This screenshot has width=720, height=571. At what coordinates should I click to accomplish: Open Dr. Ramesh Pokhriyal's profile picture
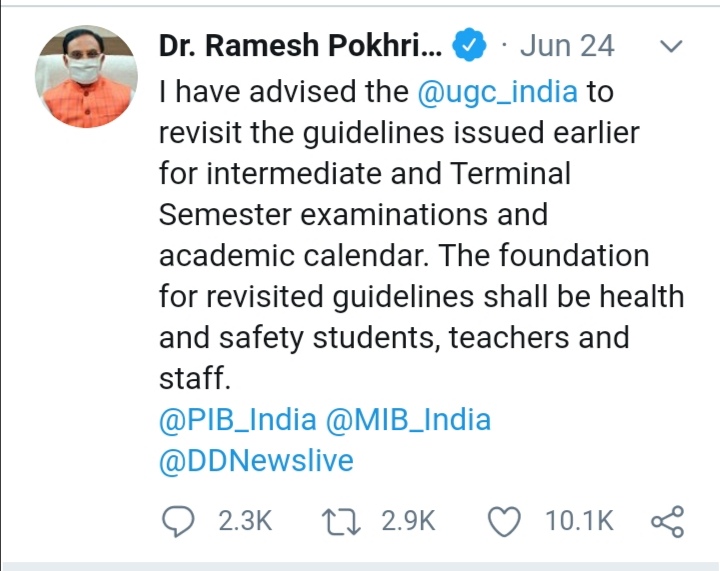[85, 76]
